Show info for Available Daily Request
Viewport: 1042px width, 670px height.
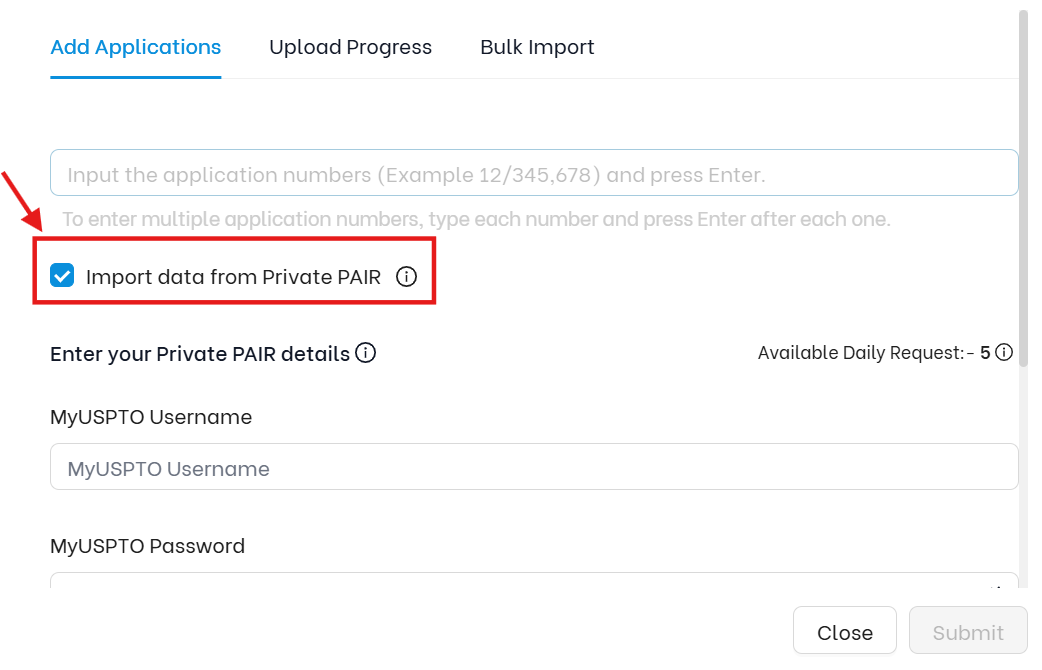[x=1004, y=352]
